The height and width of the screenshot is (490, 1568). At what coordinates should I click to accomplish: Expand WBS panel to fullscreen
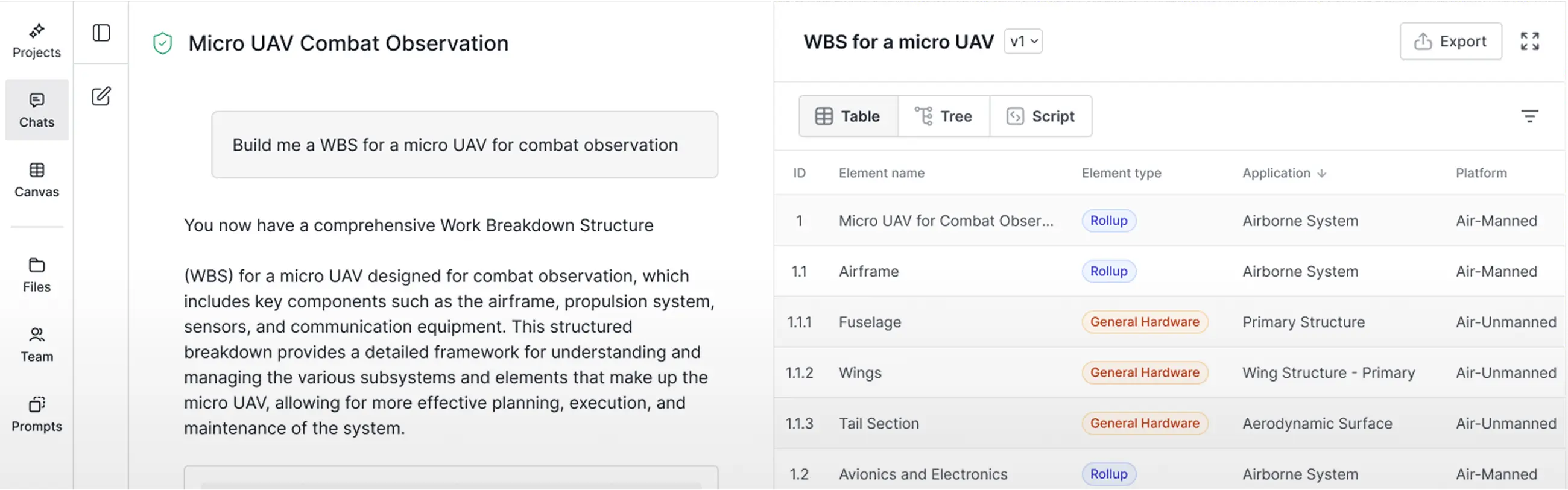pos(1529,42)
